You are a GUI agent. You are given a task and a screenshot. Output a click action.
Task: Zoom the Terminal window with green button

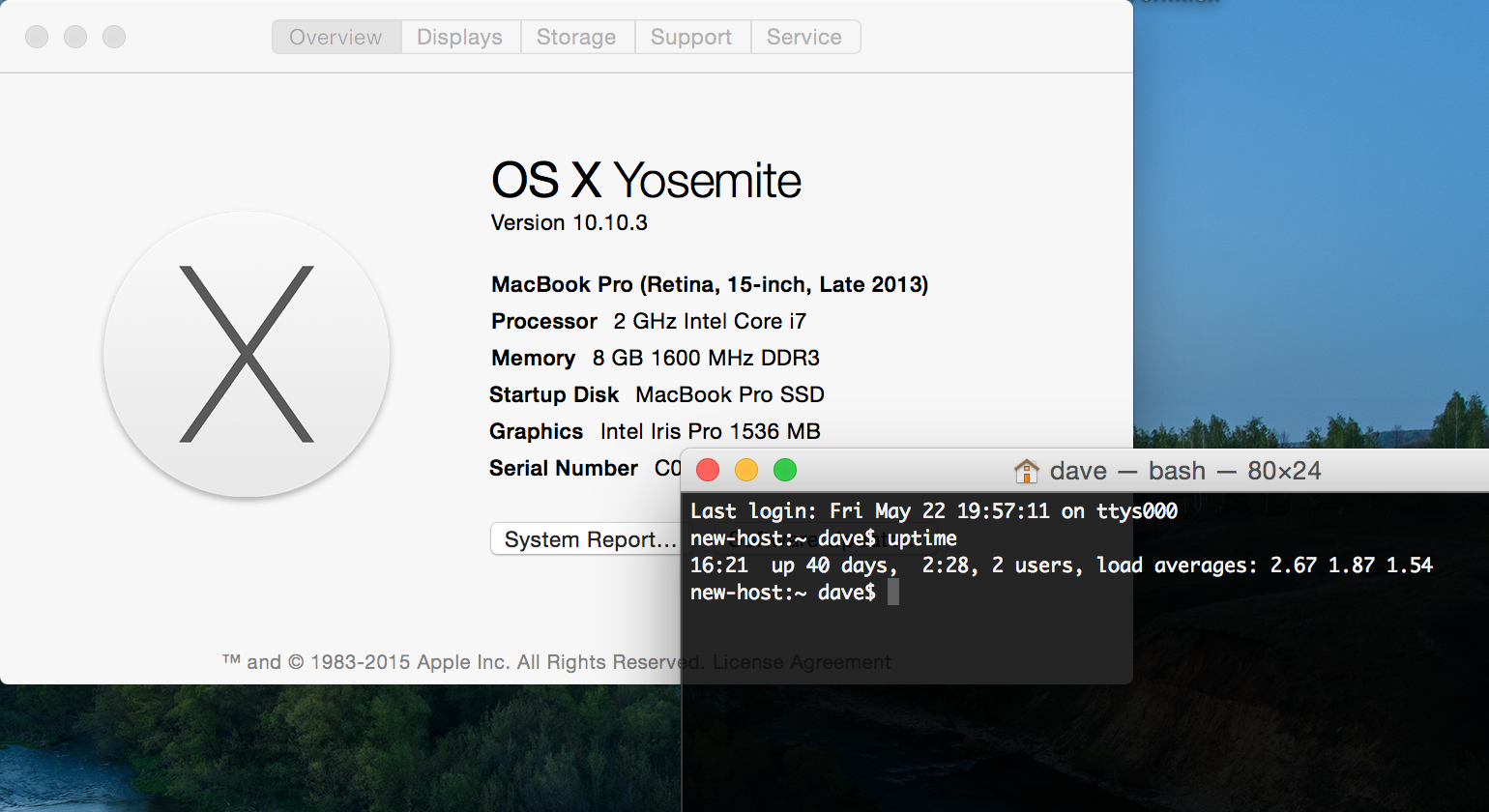[785, 471]
